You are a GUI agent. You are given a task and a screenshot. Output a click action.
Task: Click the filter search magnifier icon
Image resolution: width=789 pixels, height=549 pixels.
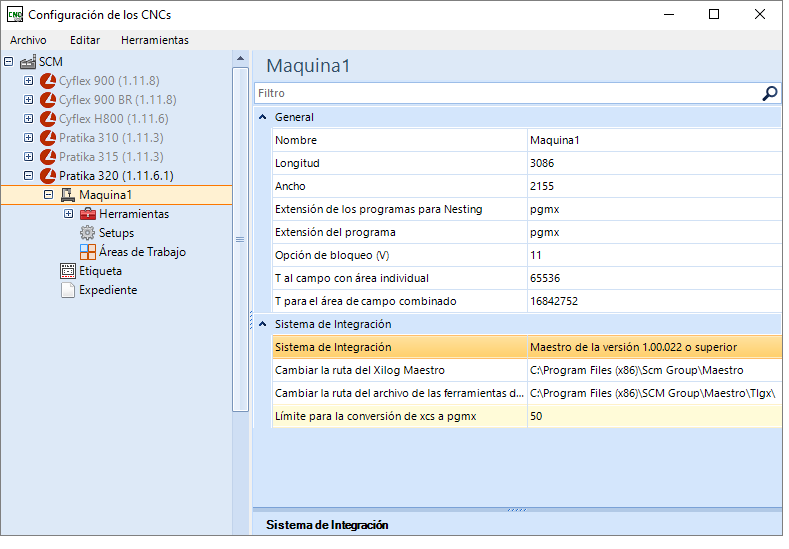(x=770, y=94)
